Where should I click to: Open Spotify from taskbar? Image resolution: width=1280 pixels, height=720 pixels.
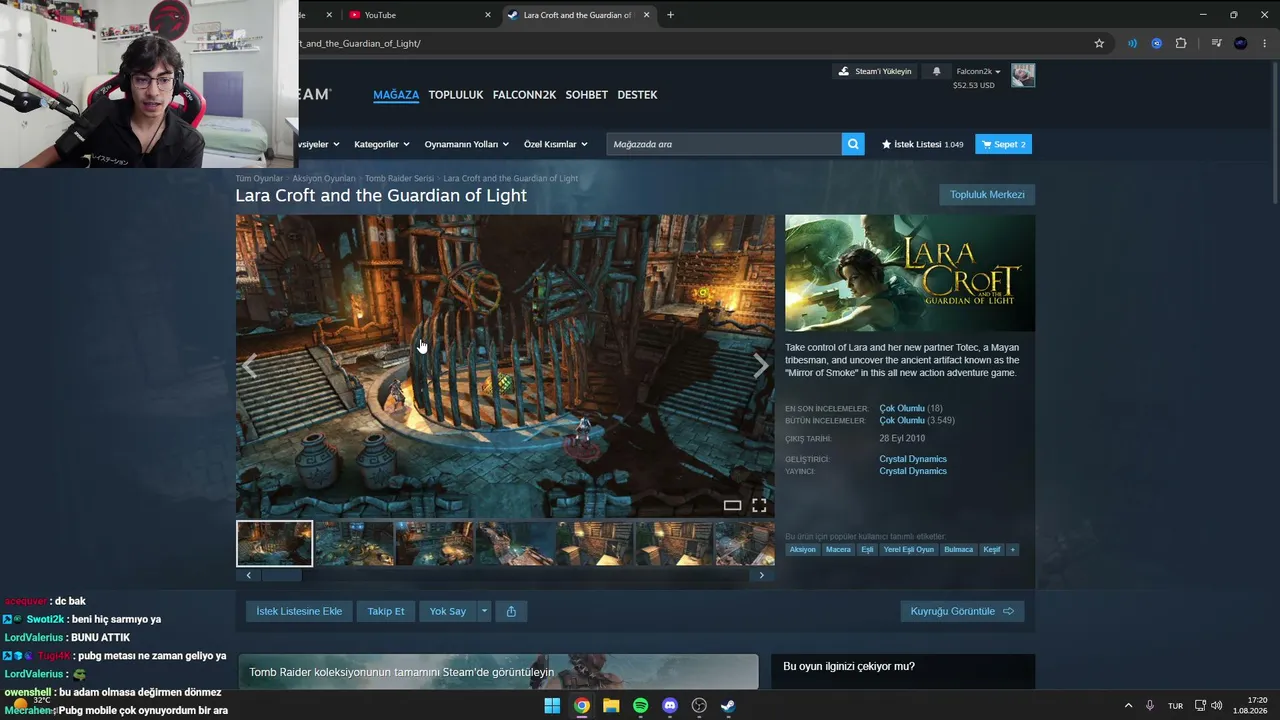[x=640, y=705]
